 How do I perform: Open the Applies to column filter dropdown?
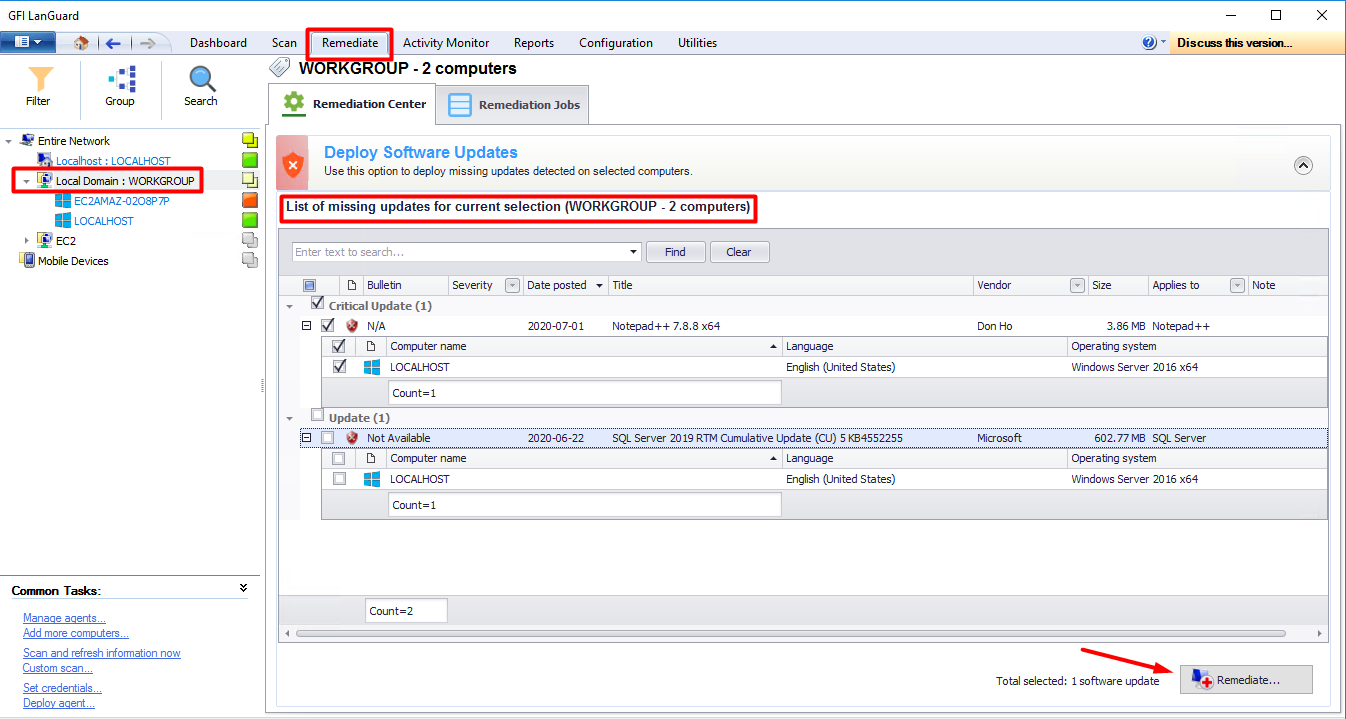(1237, 285)
